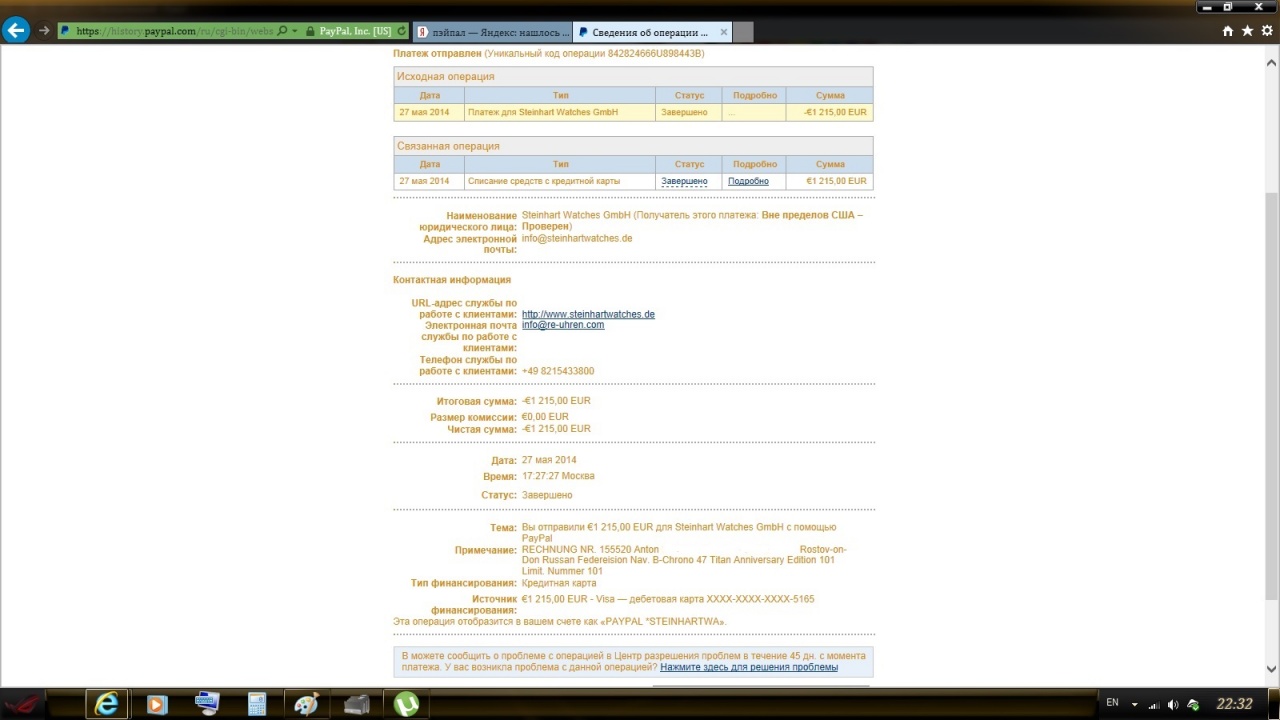Open the browser home page icon
Viewport: 1280px width, 720px height.
[1228, 31]
